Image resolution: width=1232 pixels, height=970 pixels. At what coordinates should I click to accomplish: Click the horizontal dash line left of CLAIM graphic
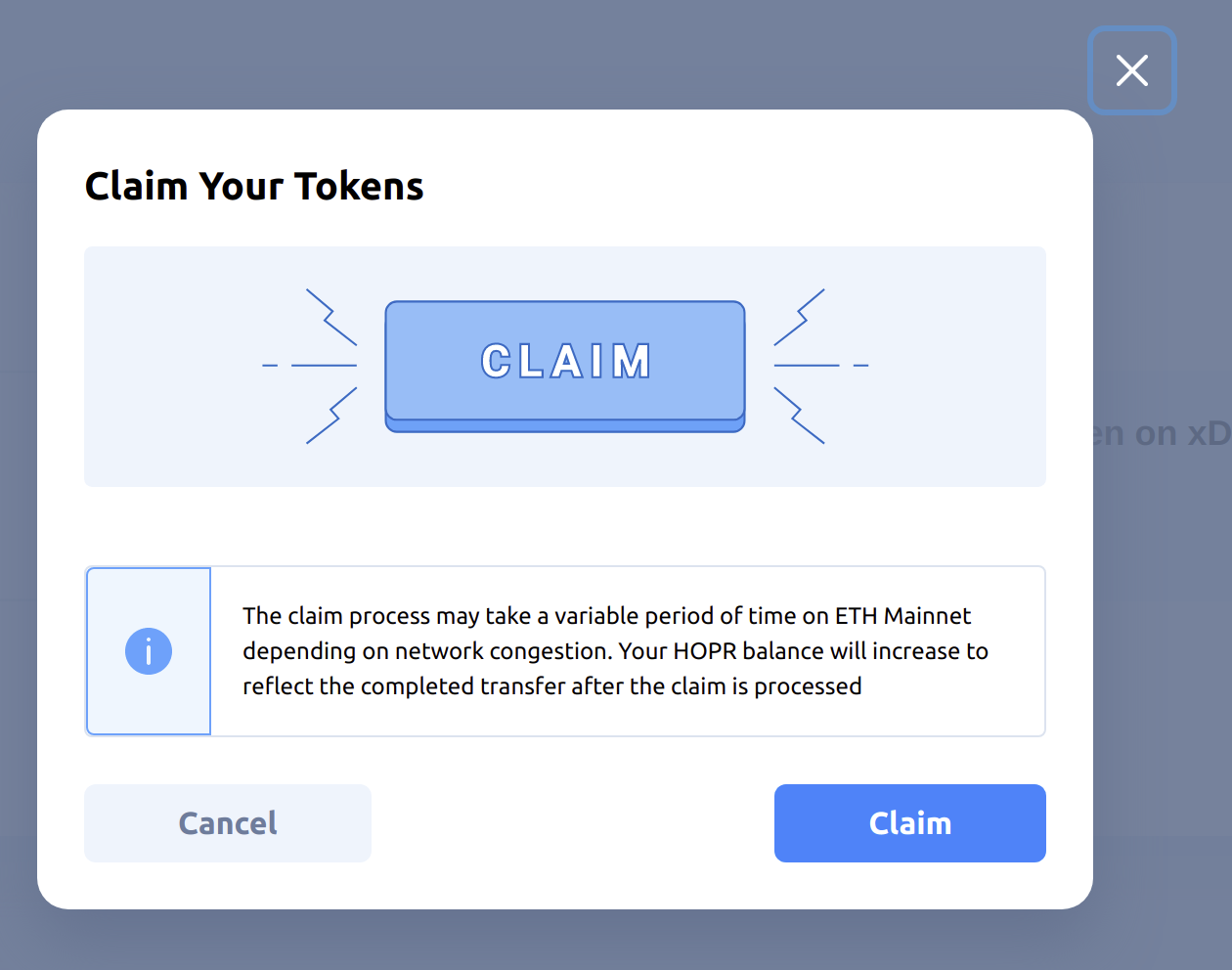point(310,366)
